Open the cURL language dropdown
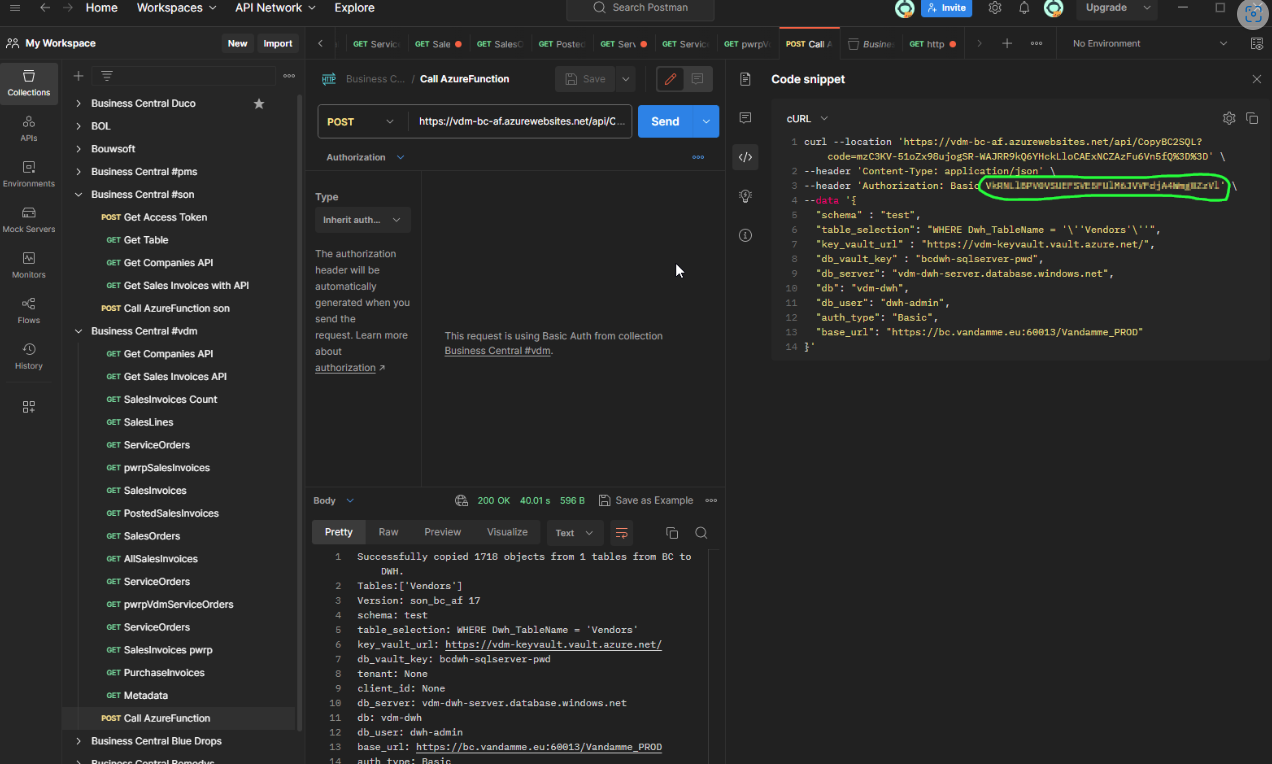1272x764 pixels. (x=806, y=118)
